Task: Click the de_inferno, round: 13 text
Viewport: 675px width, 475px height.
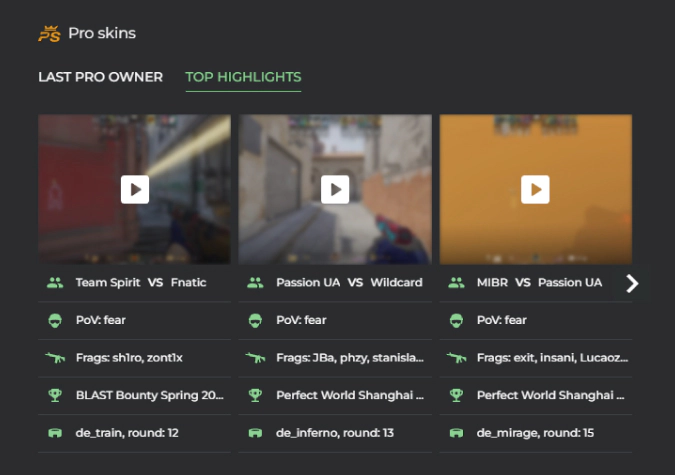Action: 335,433
